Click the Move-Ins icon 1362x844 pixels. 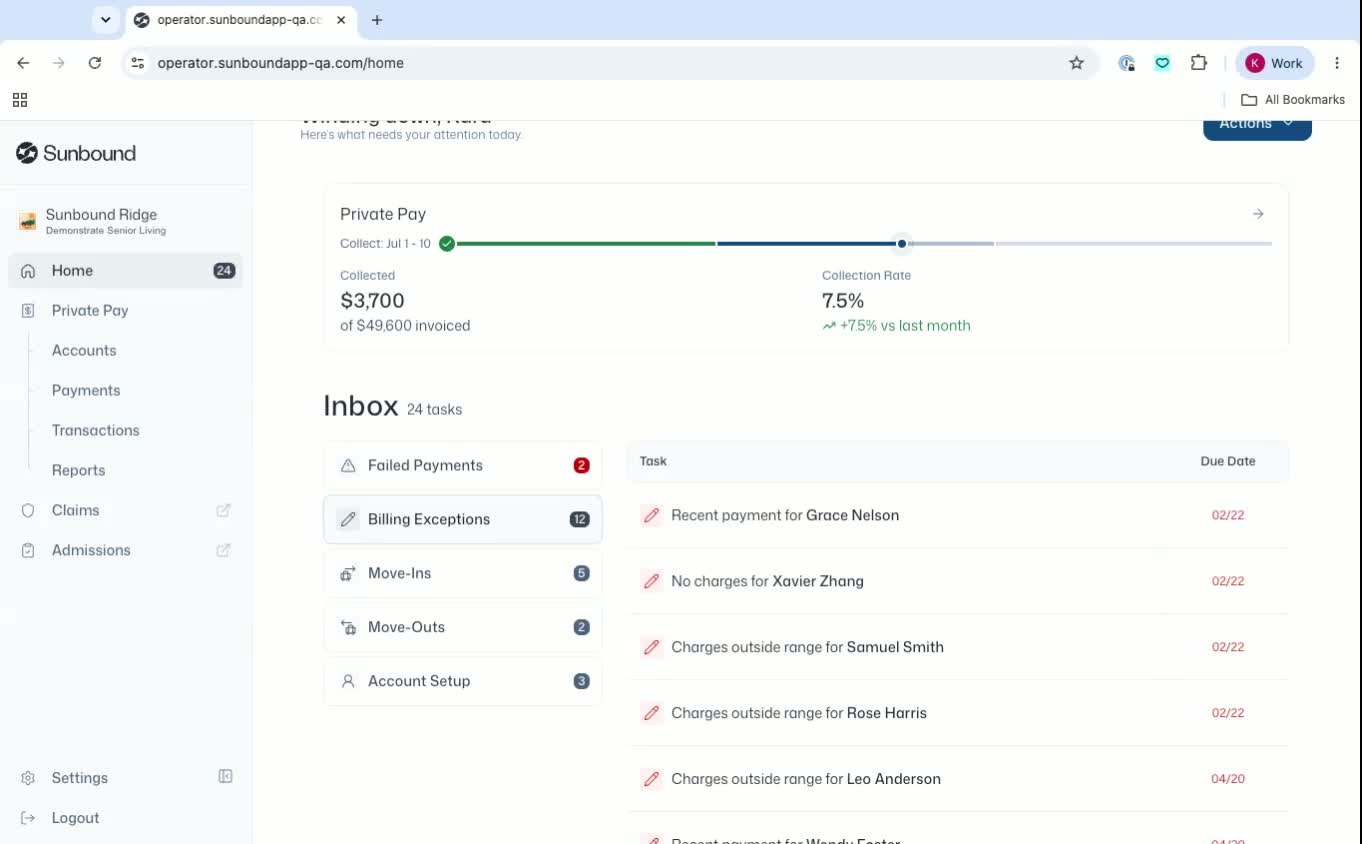coord(348,573)
